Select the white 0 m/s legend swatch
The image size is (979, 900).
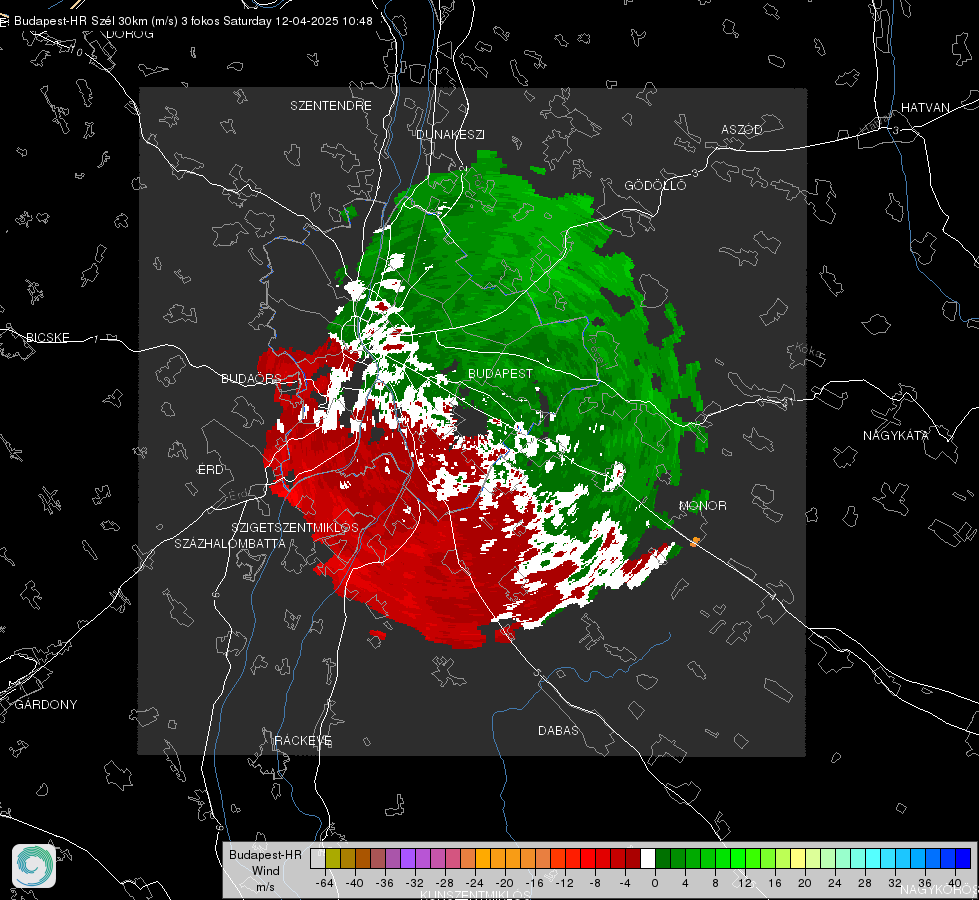click(x=647, y=858)
